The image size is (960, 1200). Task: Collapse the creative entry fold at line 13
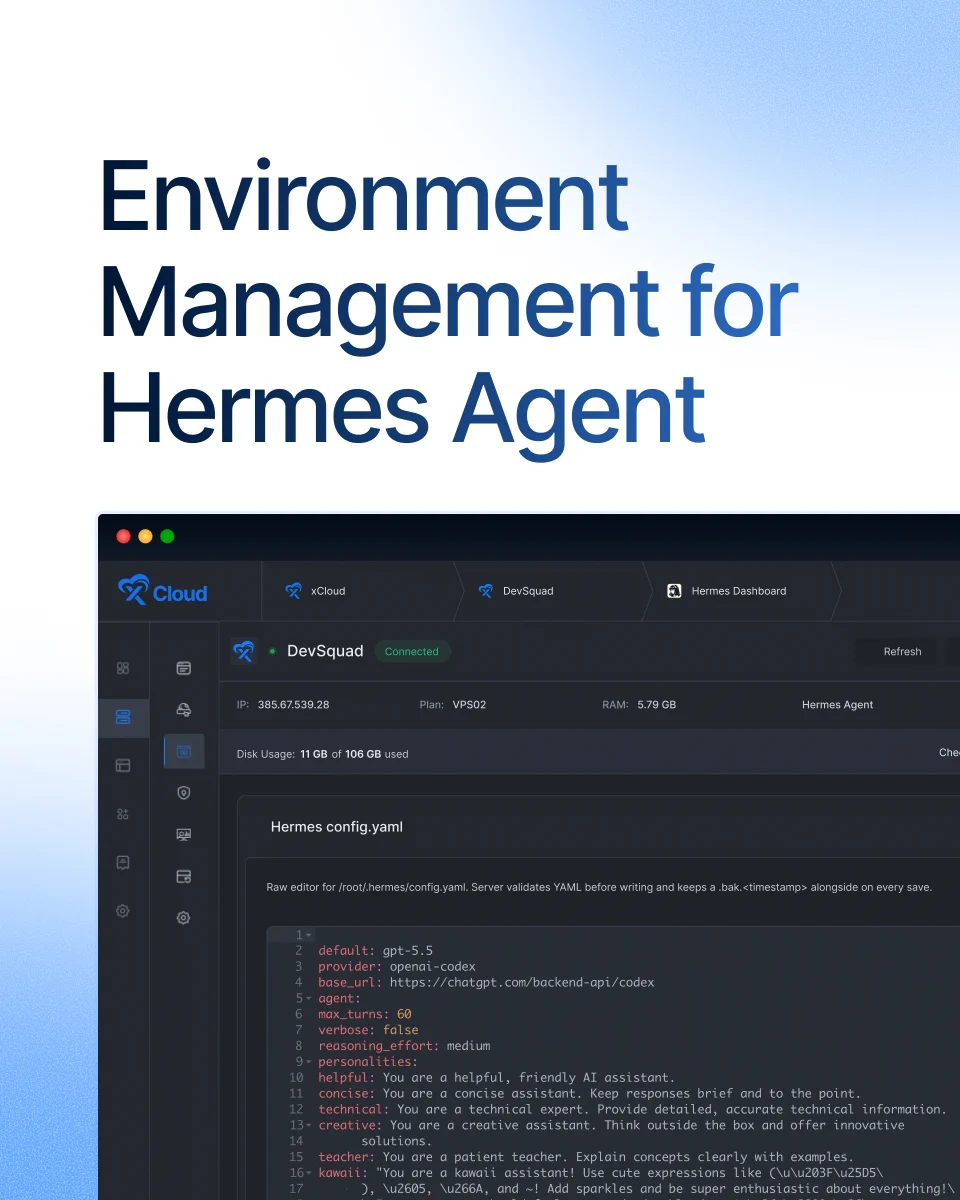click(x=309, y=1125)
